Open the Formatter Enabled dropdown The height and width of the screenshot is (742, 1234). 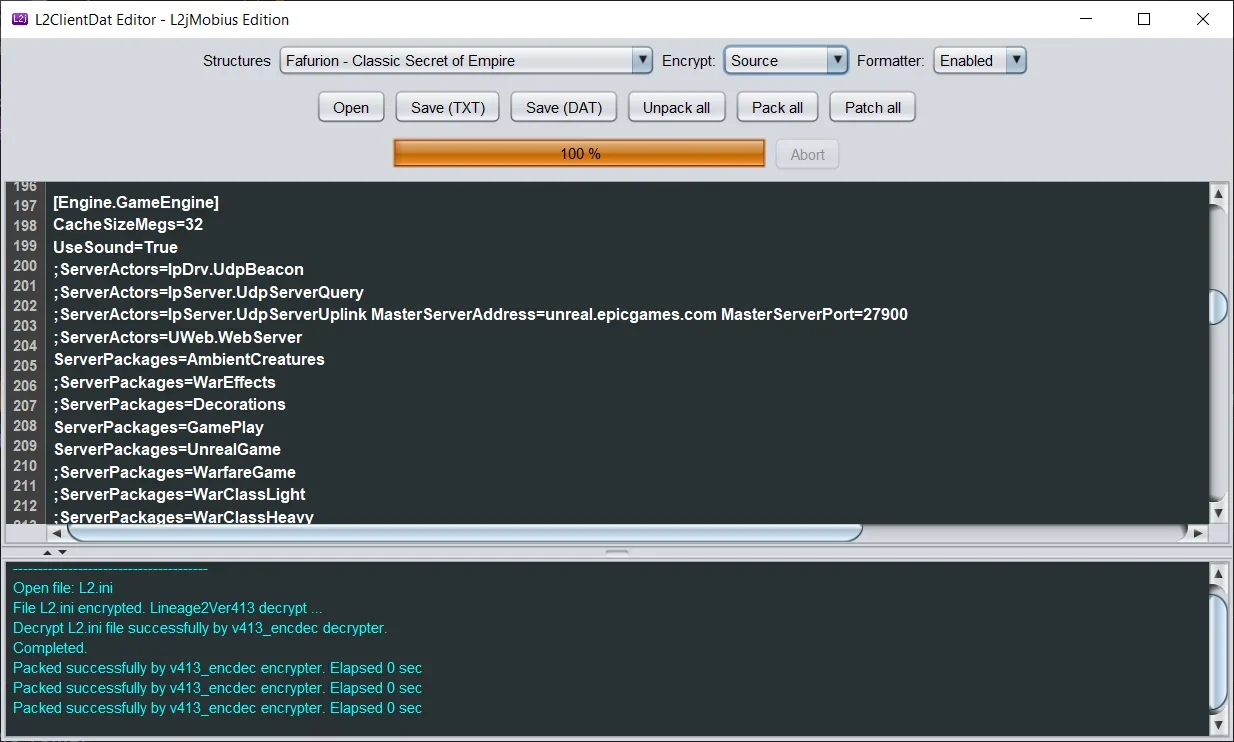click(980, 61)
